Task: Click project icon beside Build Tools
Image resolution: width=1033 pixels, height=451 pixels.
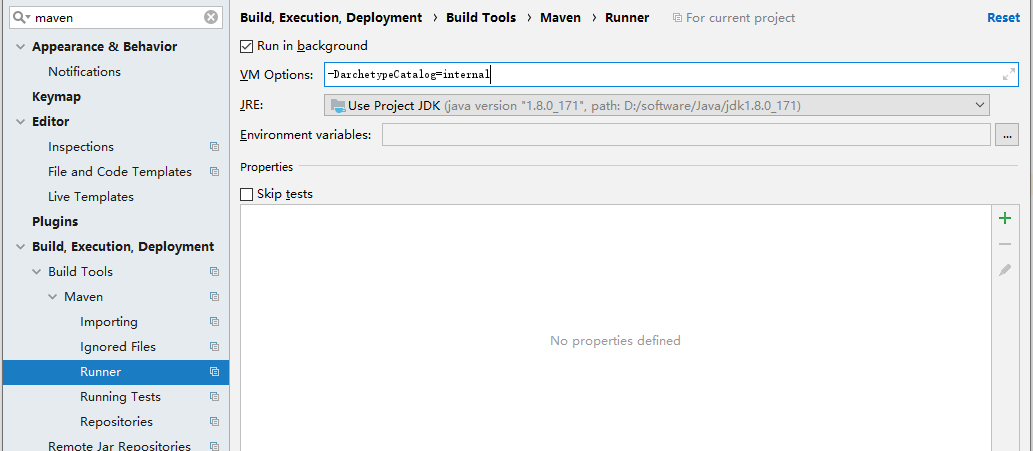Action: (x=214, y=272)
